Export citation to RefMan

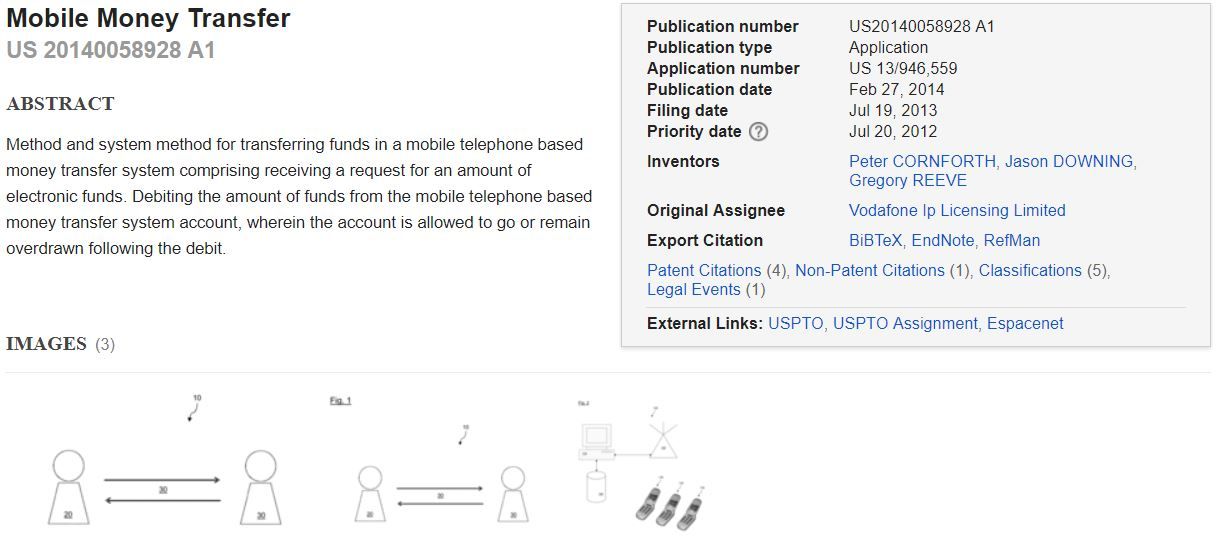tap(1011, 240)
